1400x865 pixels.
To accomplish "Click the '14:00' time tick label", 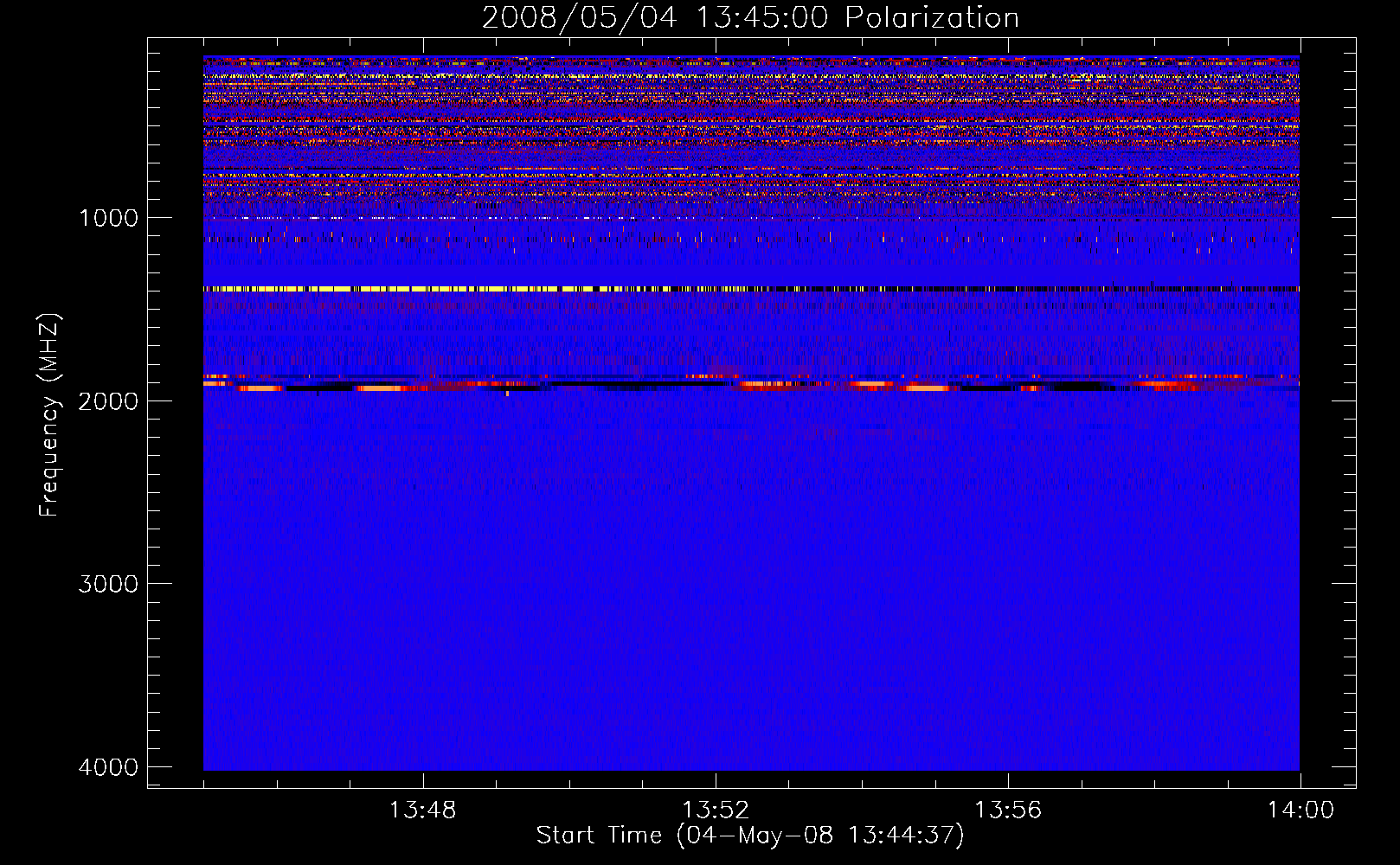I will point(1300,811).
